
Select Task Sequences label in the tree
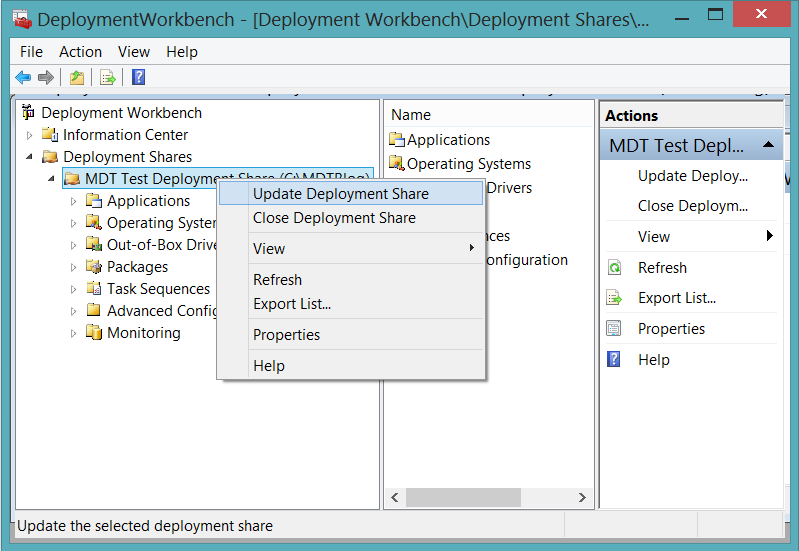tap(158, 289)
